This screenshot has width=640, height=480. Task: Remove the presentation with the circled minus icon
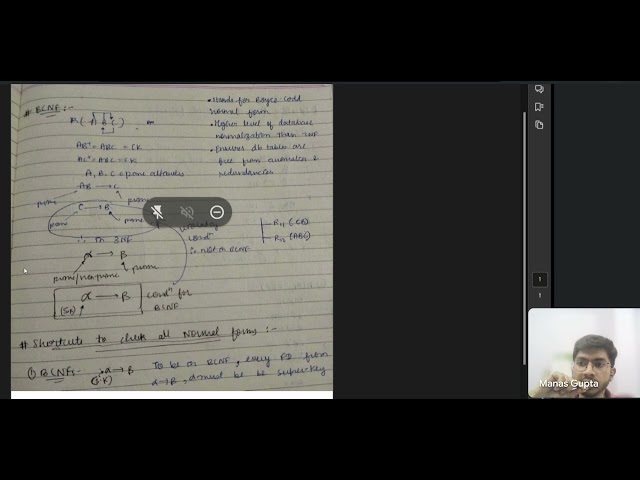217,212
